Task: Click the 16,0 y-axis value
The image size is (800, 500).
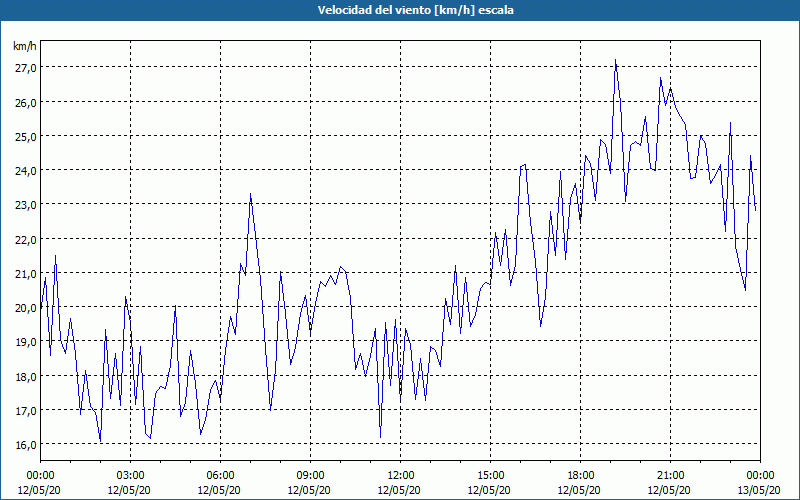Action: coord(24,444)
